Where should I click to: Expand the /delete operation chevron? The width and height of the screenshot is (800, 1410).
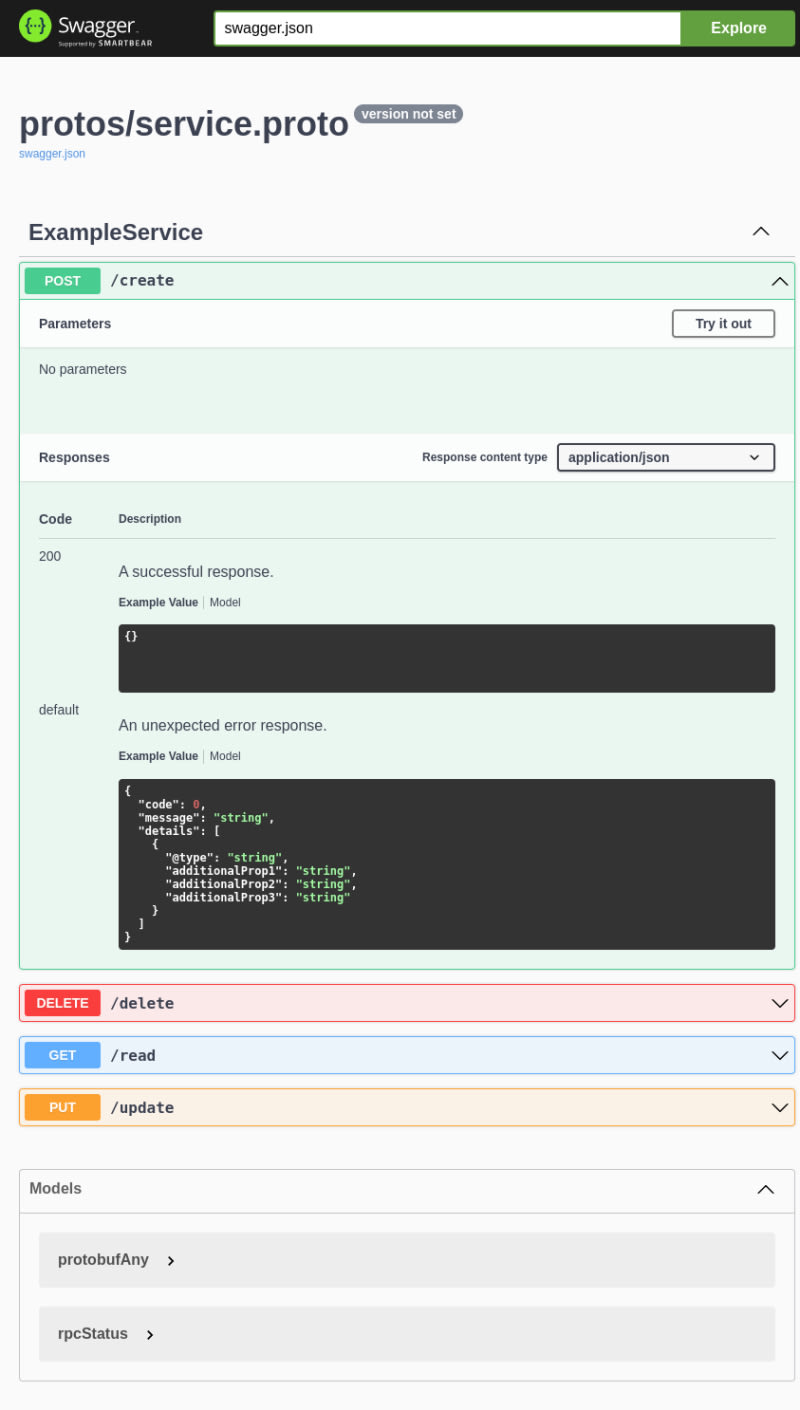[780, 1003]
